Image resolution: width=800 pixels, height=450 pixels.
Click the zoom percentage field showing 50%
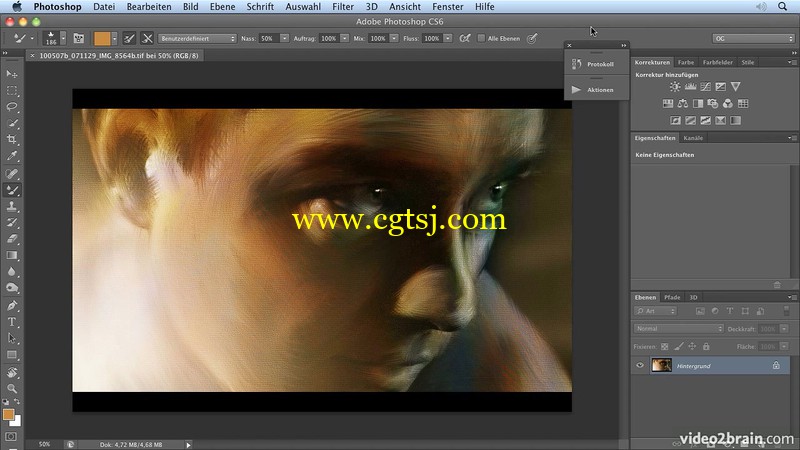coord(45,444)
